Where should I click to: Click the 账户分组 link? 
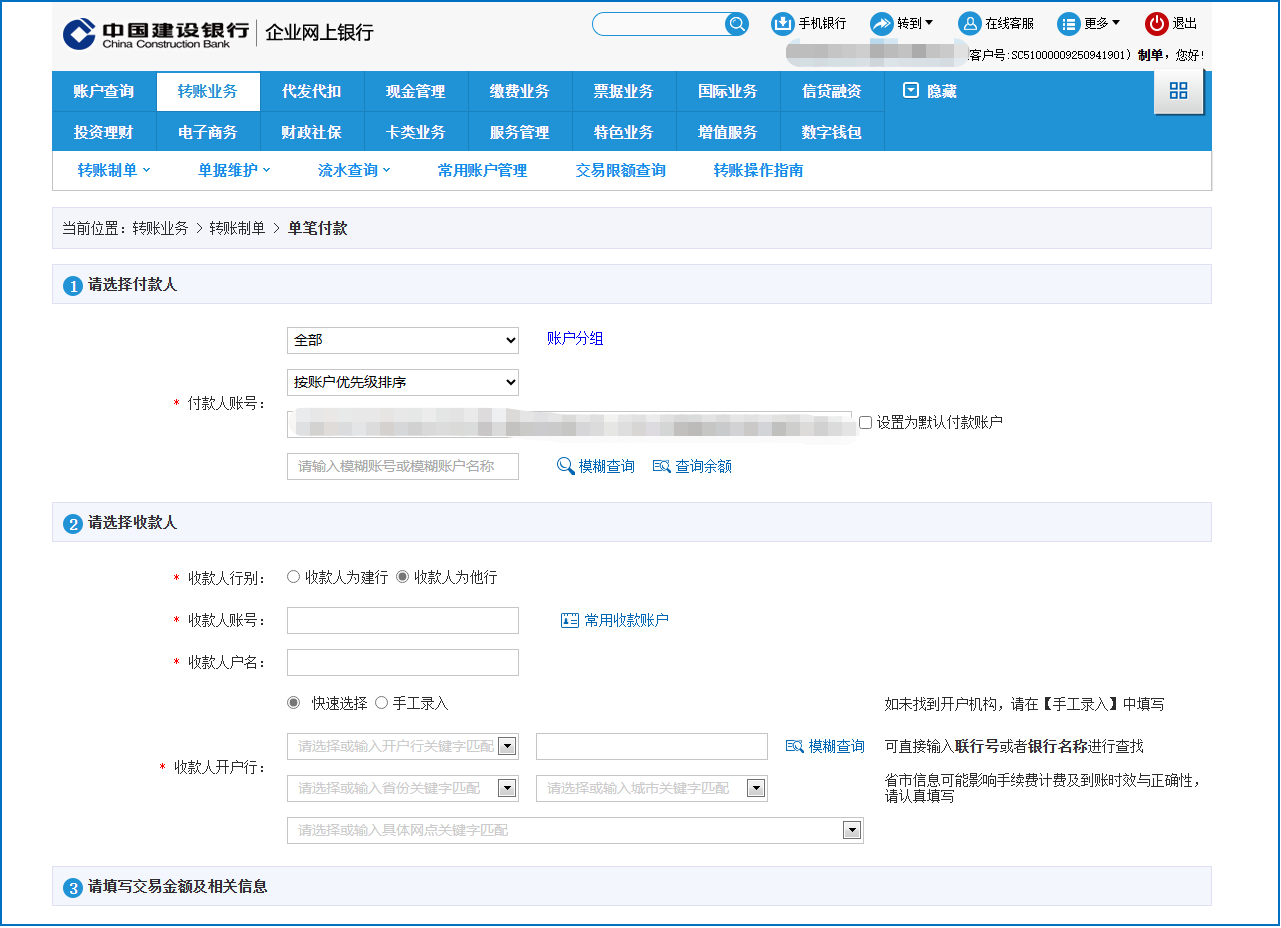(575, 339)
